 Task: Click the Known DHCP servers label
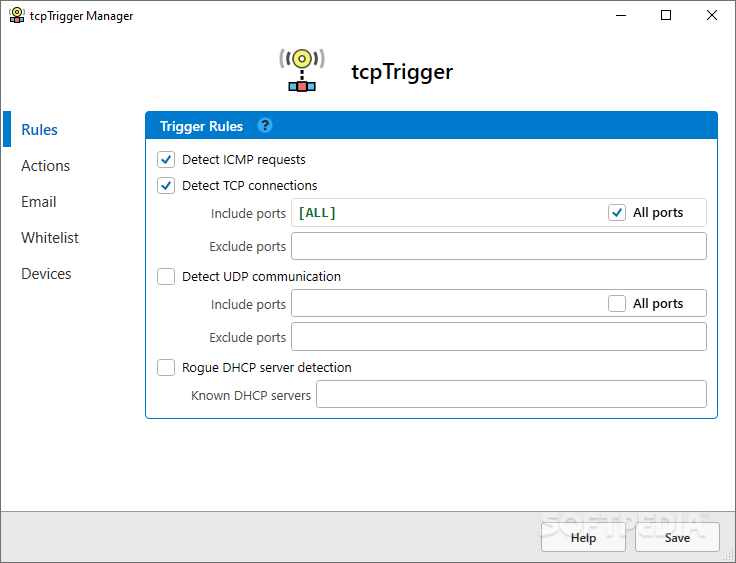point(251,396)
